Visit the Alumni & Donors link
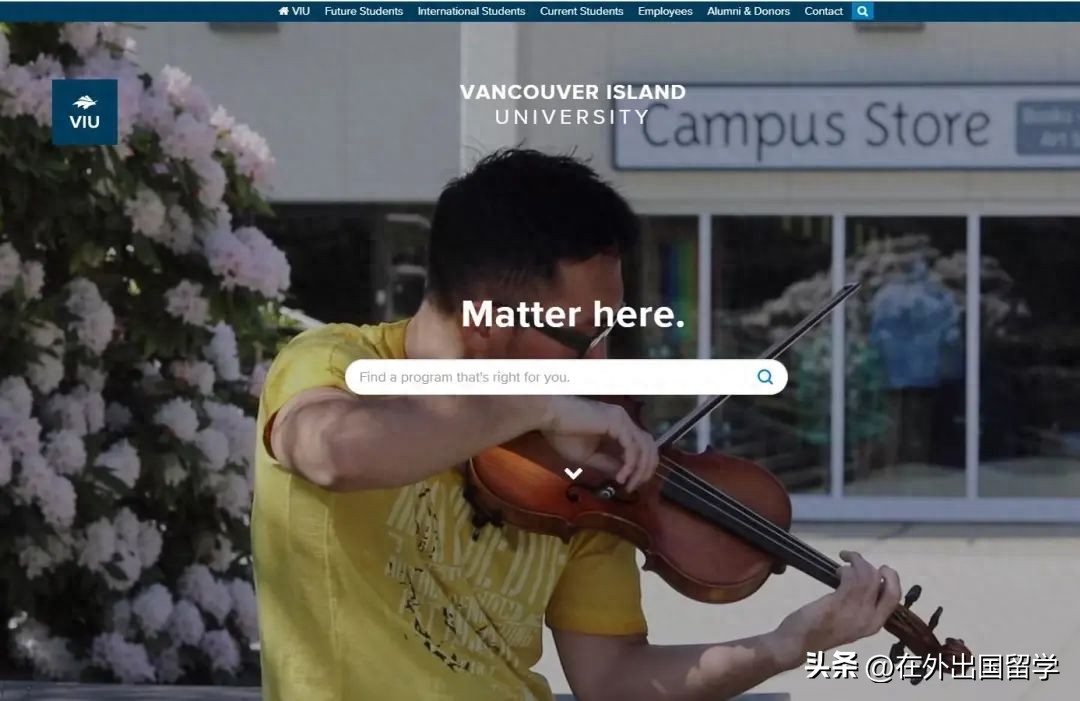Screen dimensions: 1080x701 click(748, 11)
